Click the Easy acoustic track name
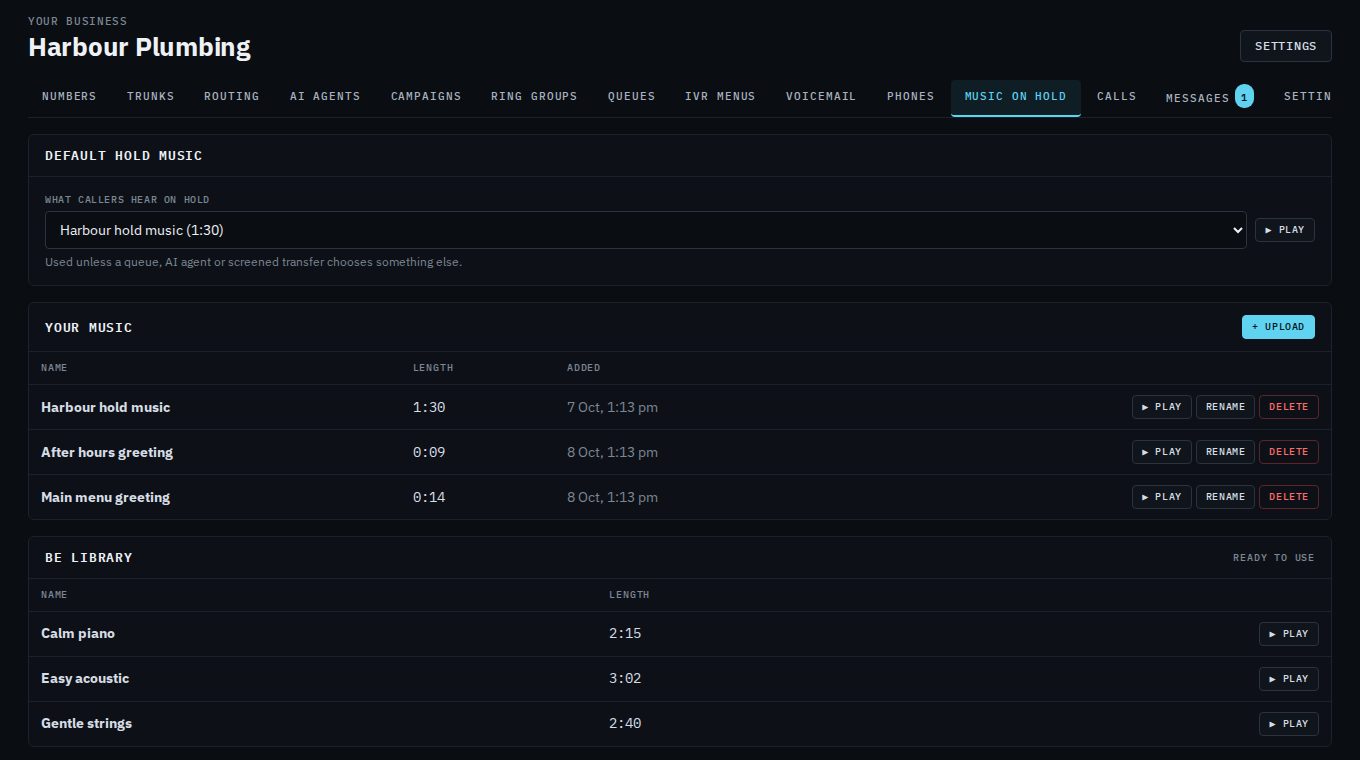The height and width of the screenshot is (760, 1360). 85,679
